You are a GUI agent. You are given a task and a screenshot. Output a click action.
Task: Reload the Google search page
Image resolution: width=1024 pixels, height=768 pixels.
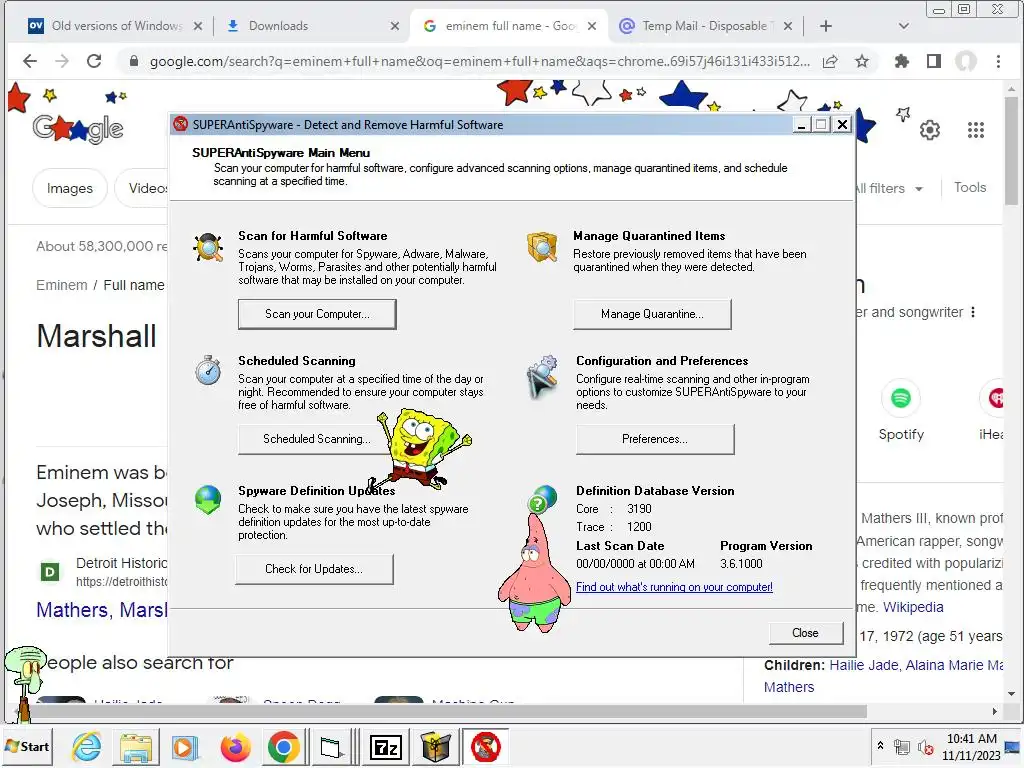[x=94, y=61]
